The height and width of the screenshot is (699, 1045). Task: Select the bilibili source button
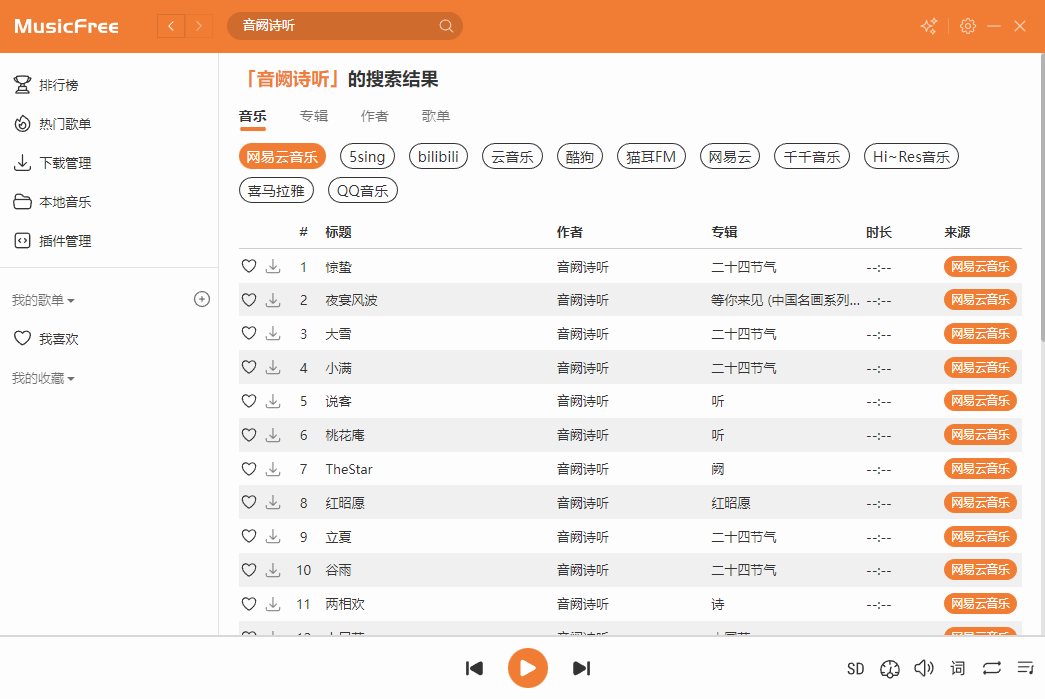tap(438, 157)
